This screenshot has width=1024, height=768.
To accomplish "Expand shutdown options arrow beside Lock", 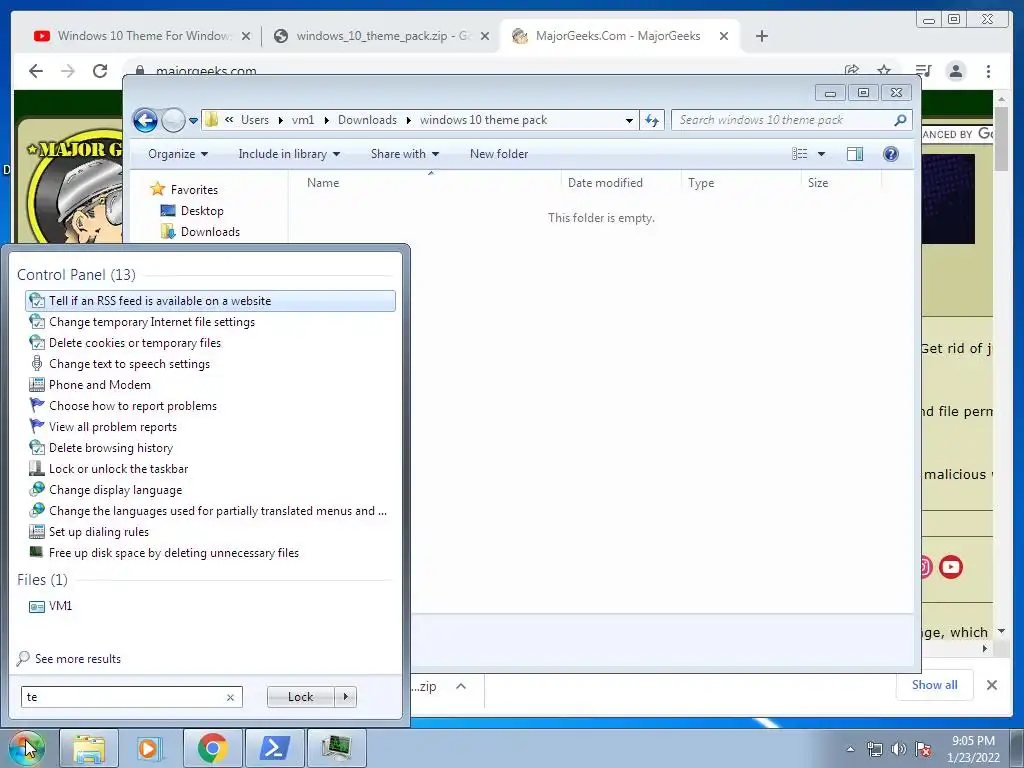I will [x=345, y=697].
